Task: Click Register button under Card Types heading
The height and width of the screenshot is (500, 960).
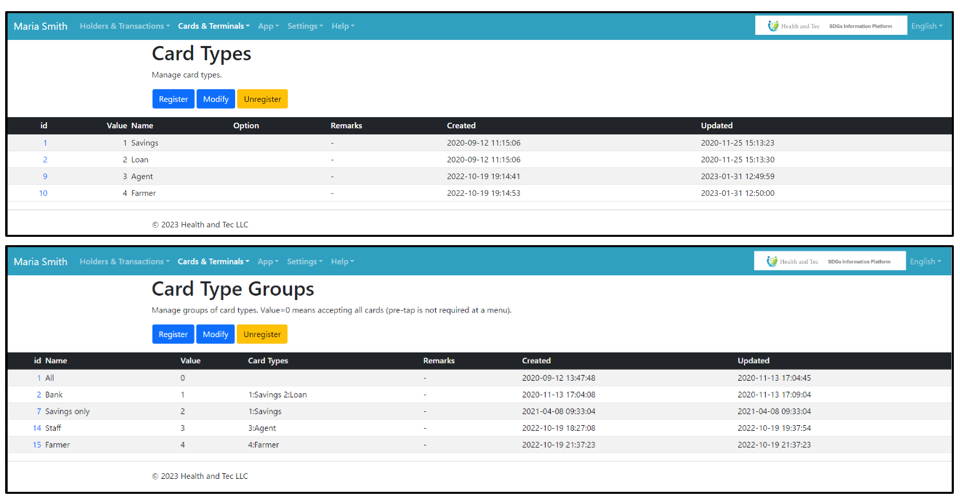Action: 173,99
